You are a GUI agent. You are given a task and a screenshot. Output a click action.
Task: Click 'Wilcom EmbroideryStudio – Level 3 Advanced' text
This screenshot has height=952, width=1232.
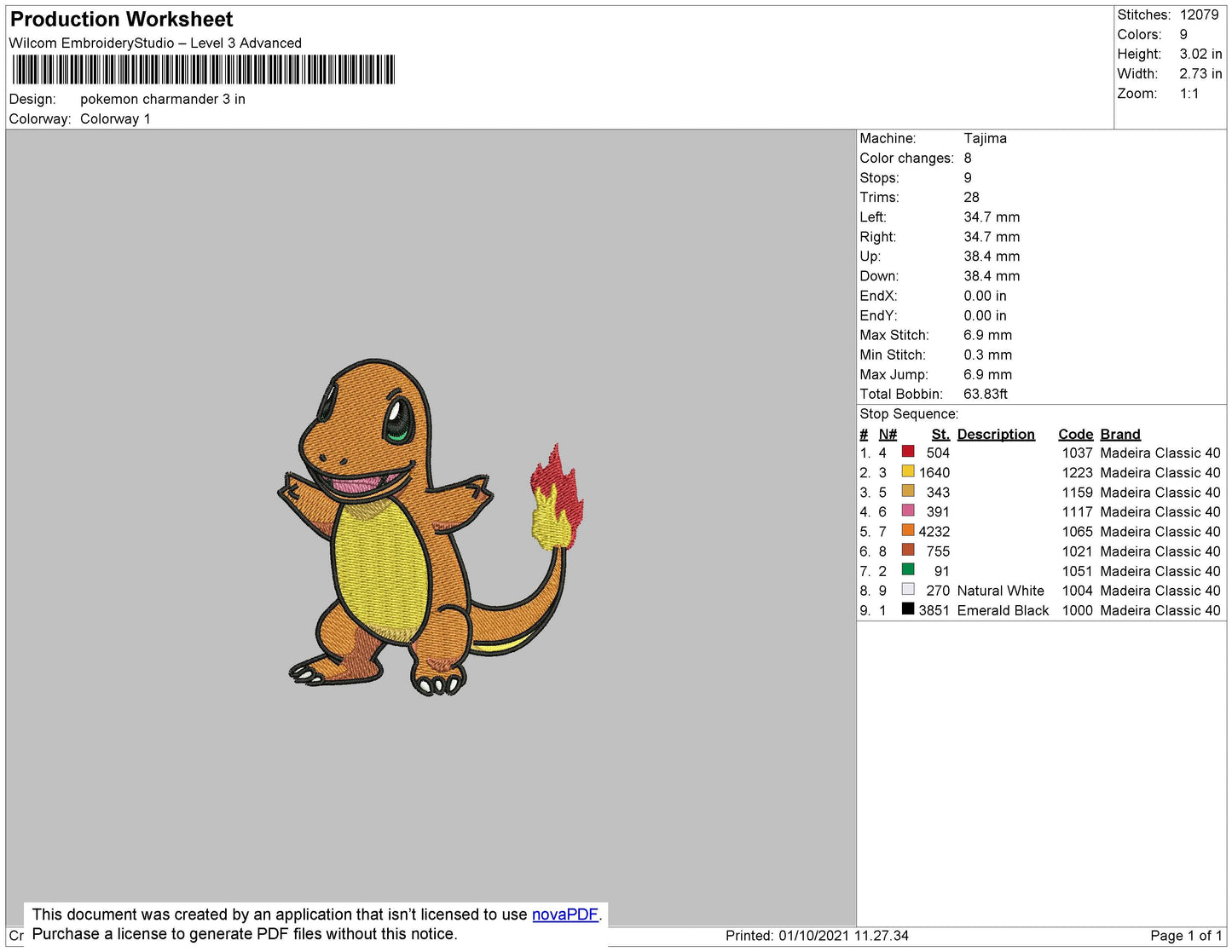click(155, 43)
